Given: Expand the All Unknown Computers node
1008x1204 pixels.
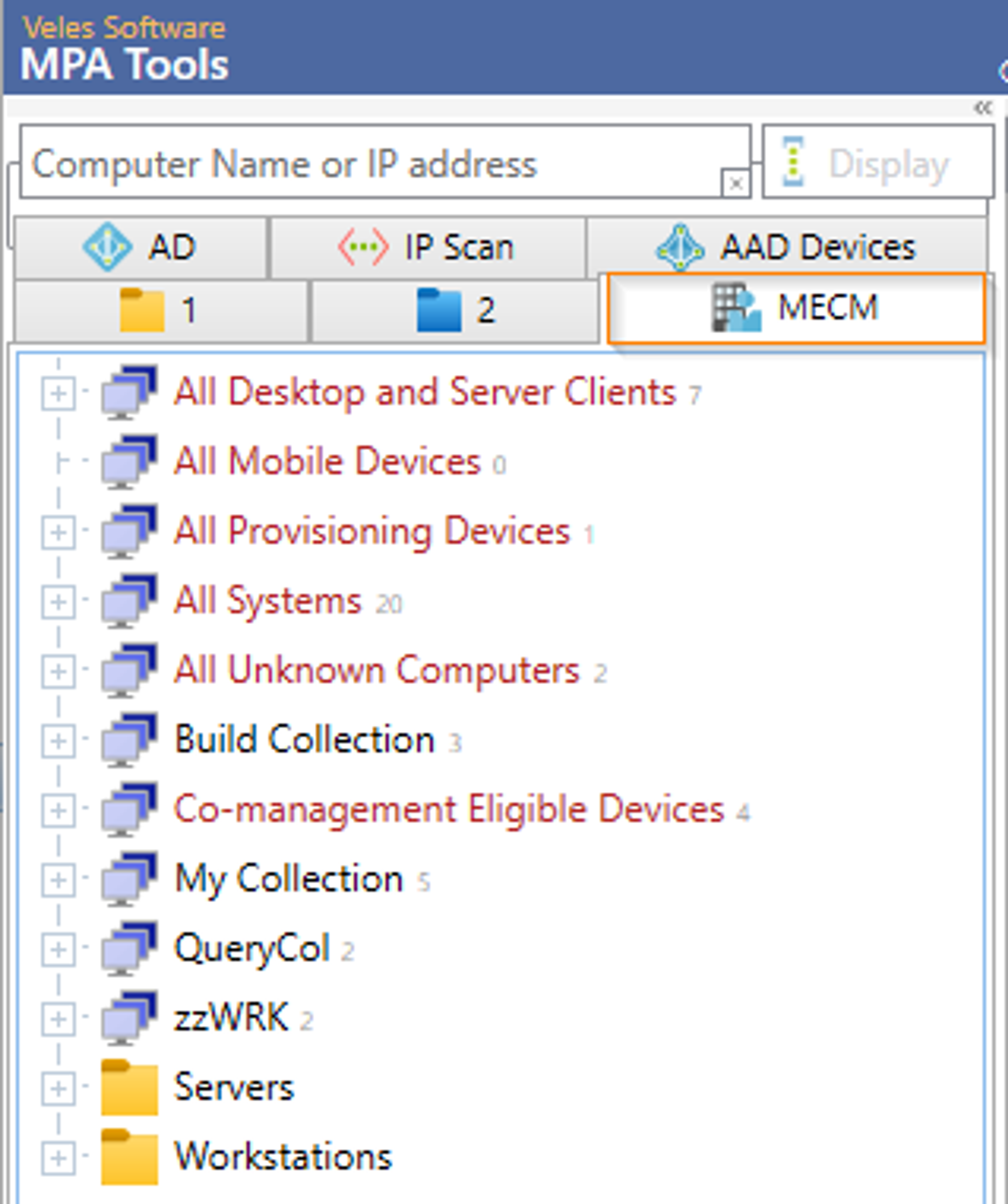Looking at the screenshot, I should click(58, 671).
